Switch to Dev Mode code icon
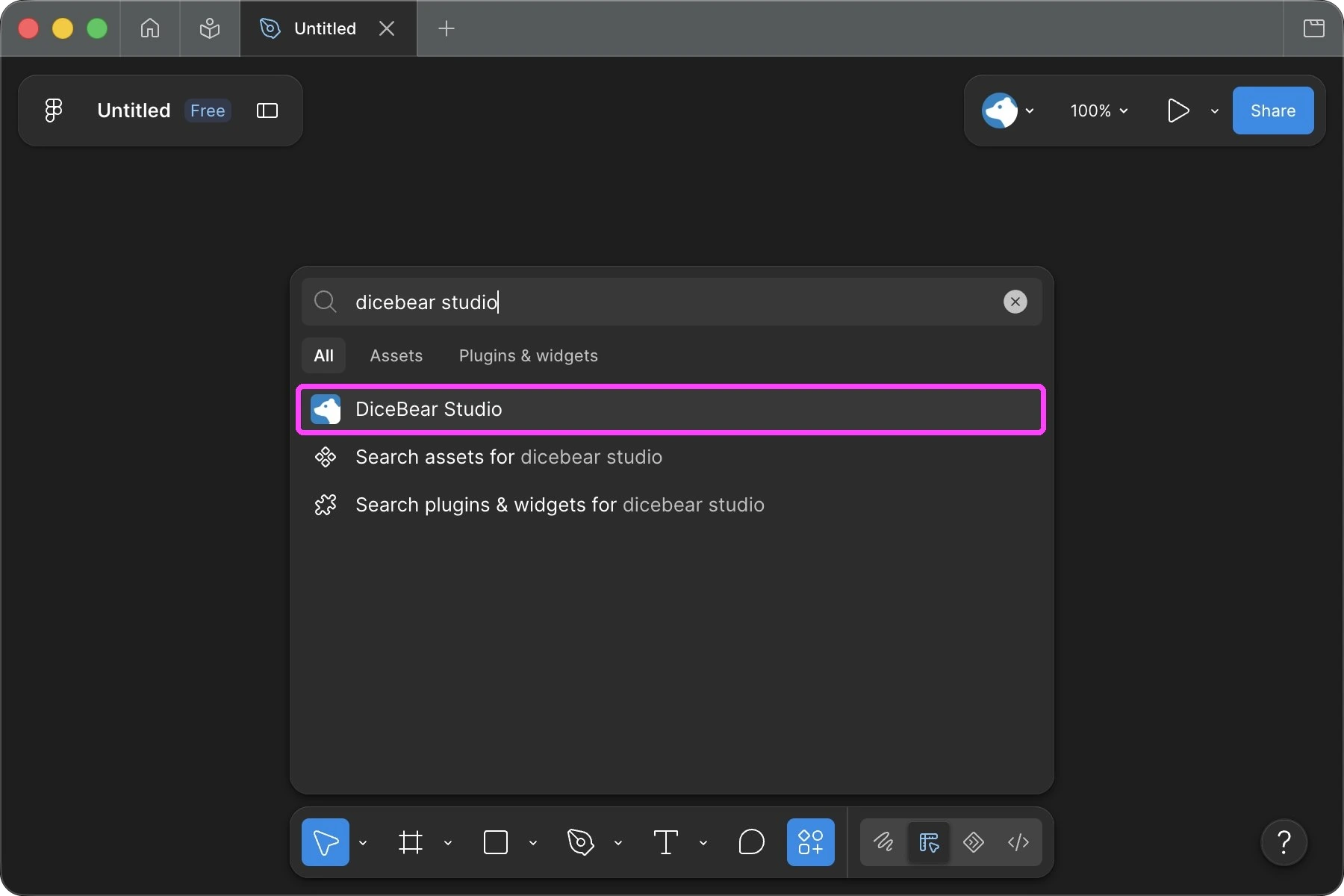The height and width of the screenshot is (896, 1344). point(1018,842)
